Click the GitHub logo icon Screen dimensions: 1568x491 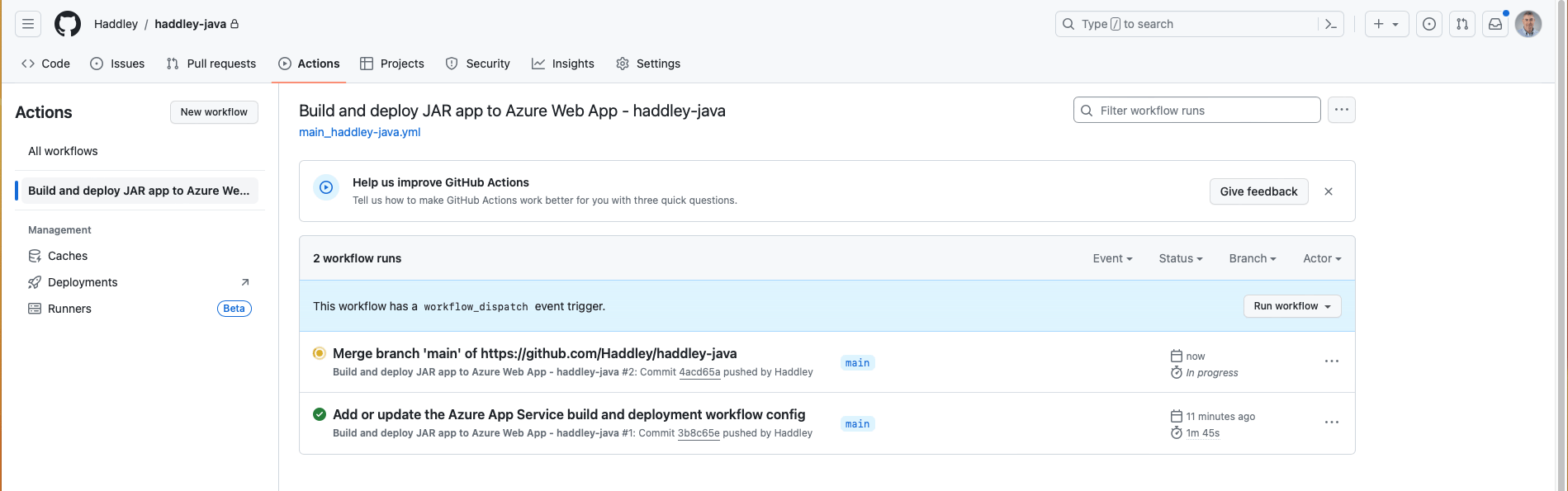68,24
